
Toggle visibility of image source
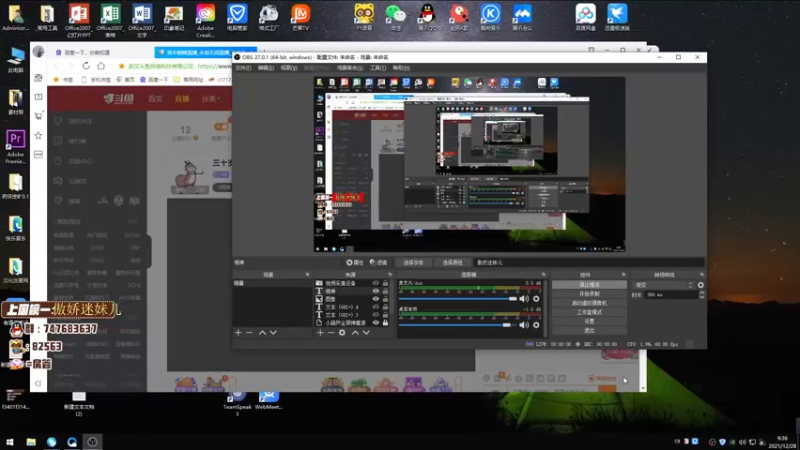tap(376, 299)
